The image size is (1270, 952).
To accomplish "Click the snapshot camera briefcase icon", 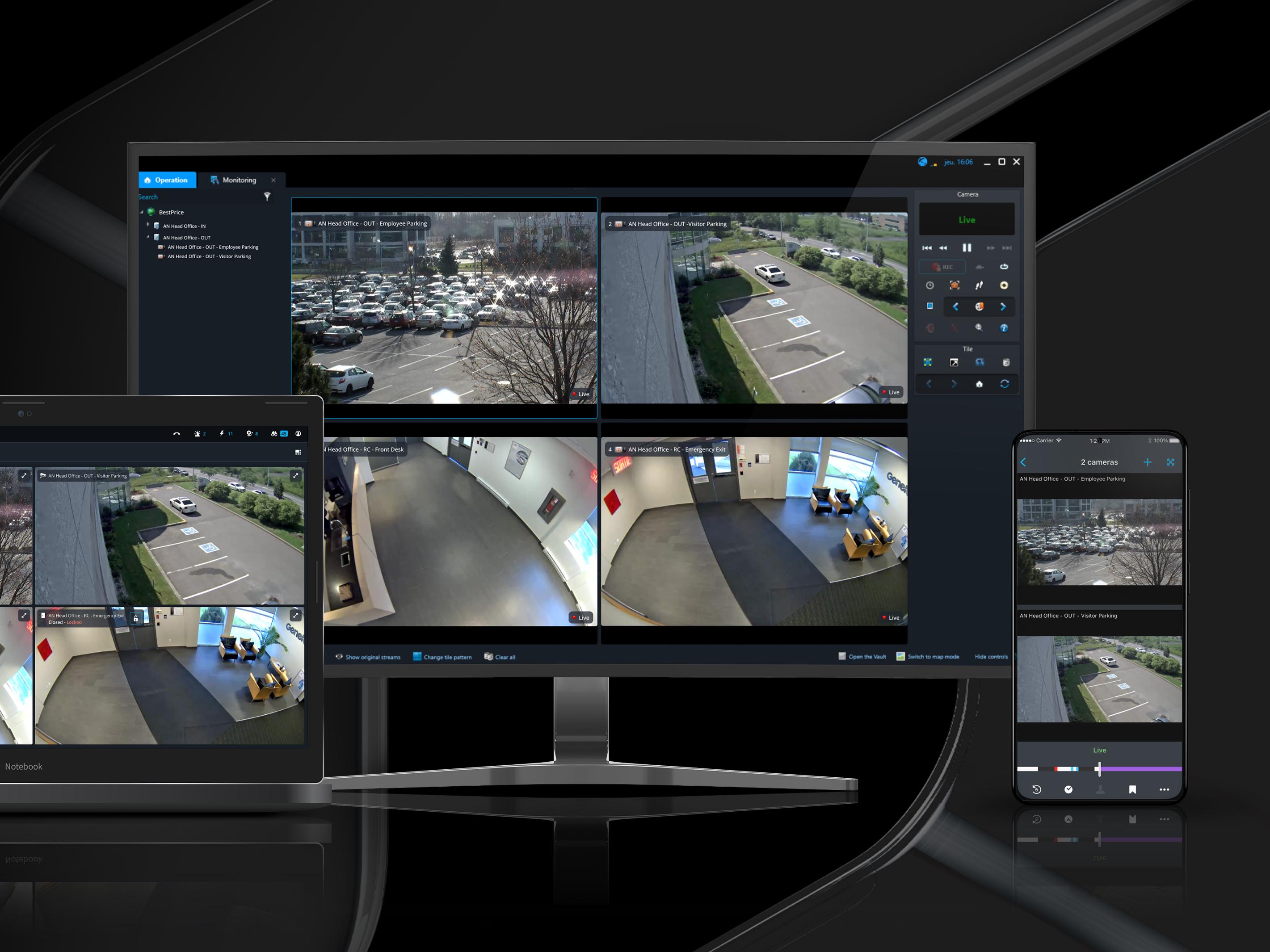I will pos(954,285).
